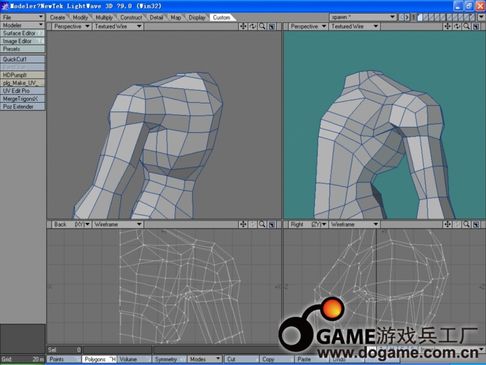This screenshot has height=365, width=486.
Task: Open the Image Editor
Action: 22,41
